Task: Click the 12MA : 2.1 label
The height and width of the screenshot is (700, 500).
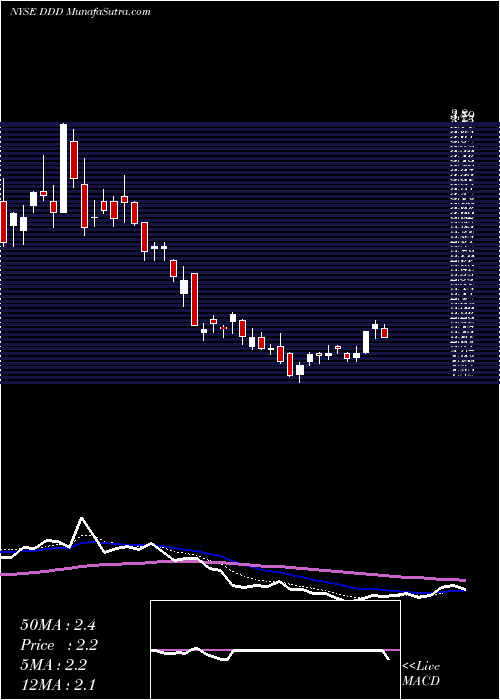Action: [58, 684]
